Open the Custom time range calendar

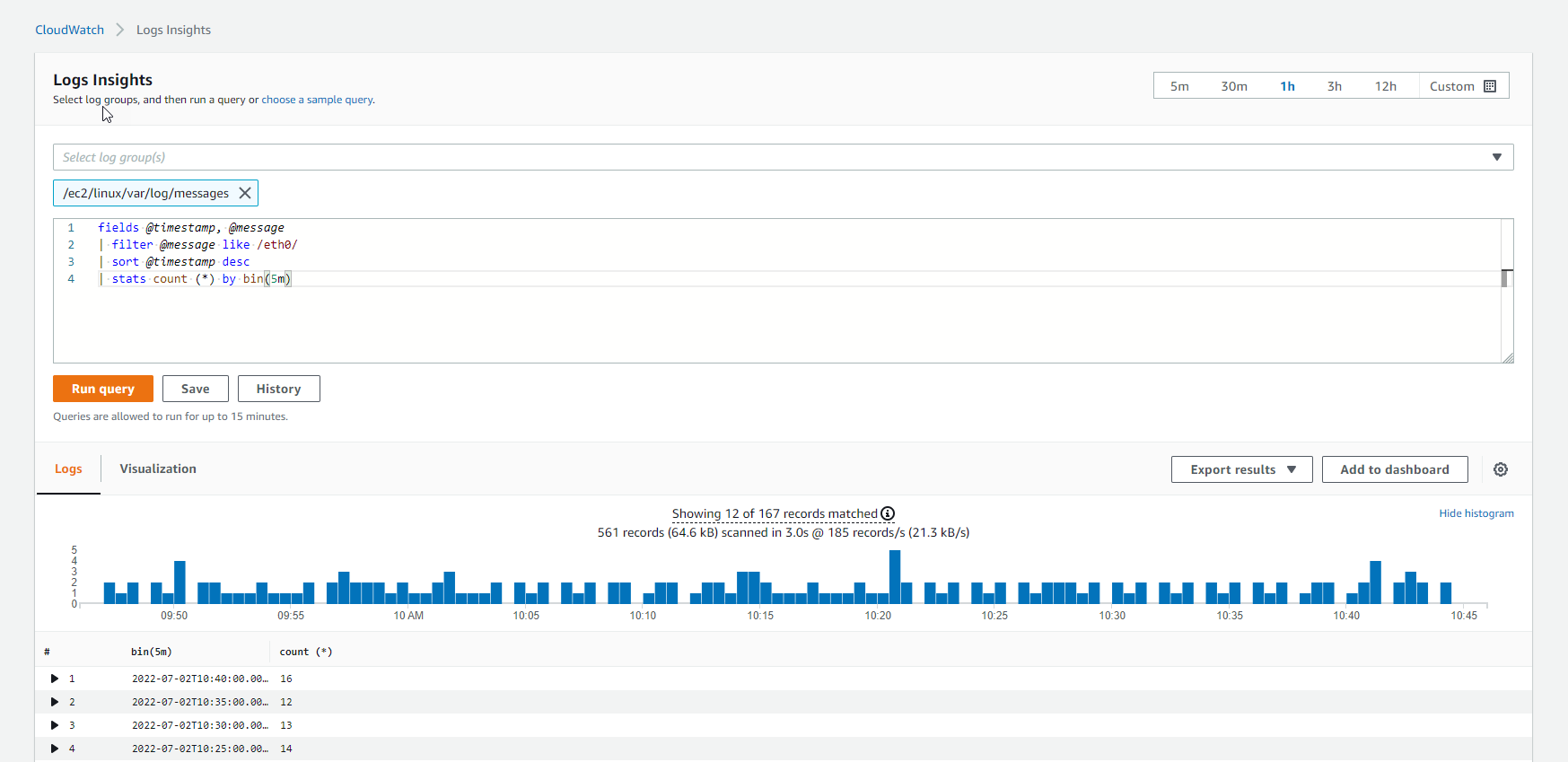click(1463, 86)
